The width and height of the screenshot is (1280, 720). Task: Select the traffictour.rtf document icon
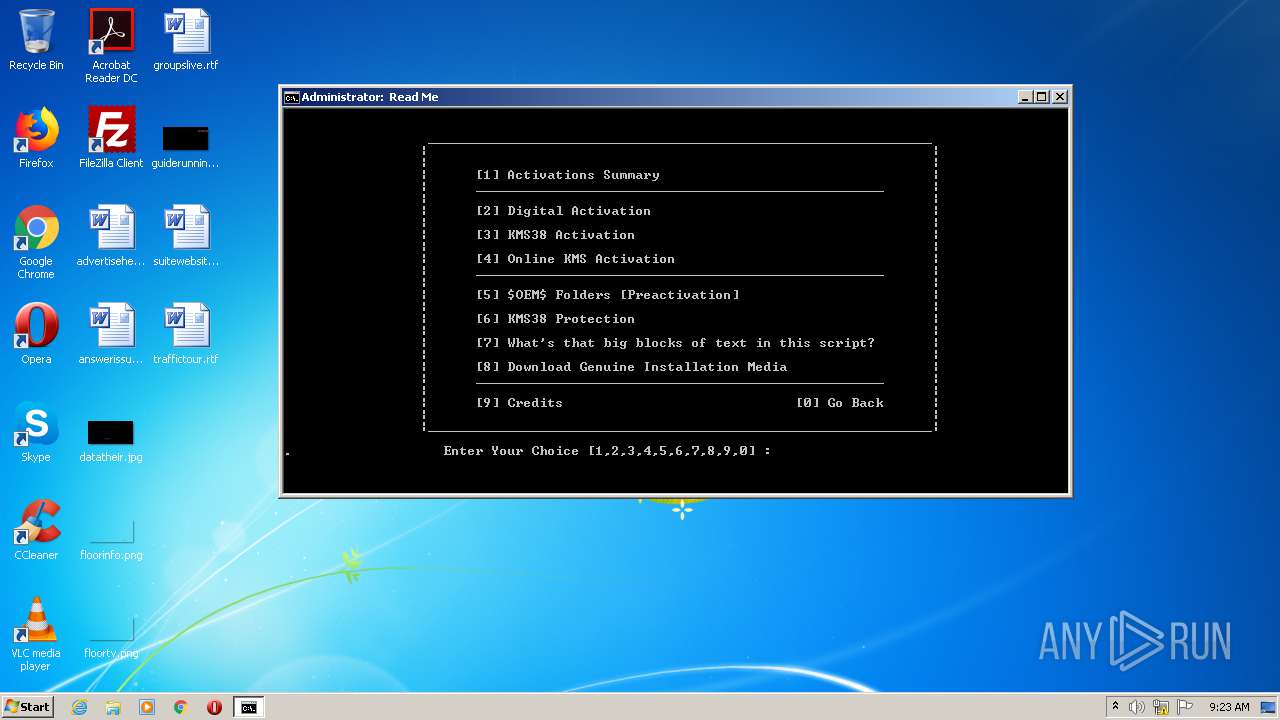pyautogui.click(x=186, y=335)
